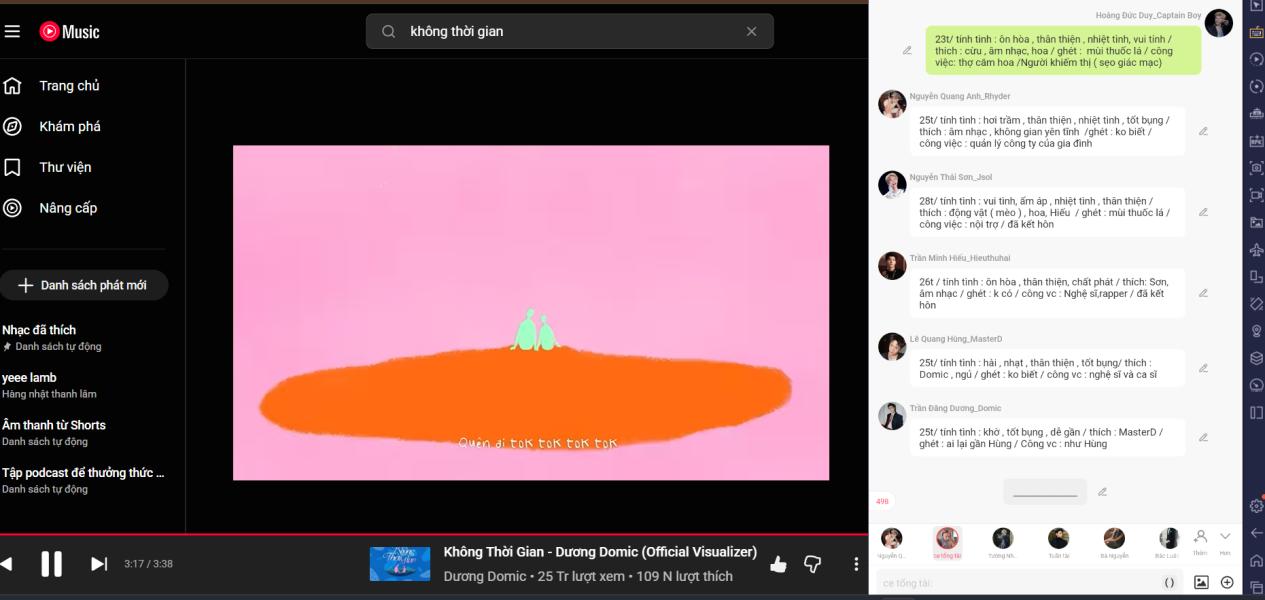Click the emulator stacked layers icon
The image size is (1265, 600).
pyautogui.click(x=1257, y=358)
